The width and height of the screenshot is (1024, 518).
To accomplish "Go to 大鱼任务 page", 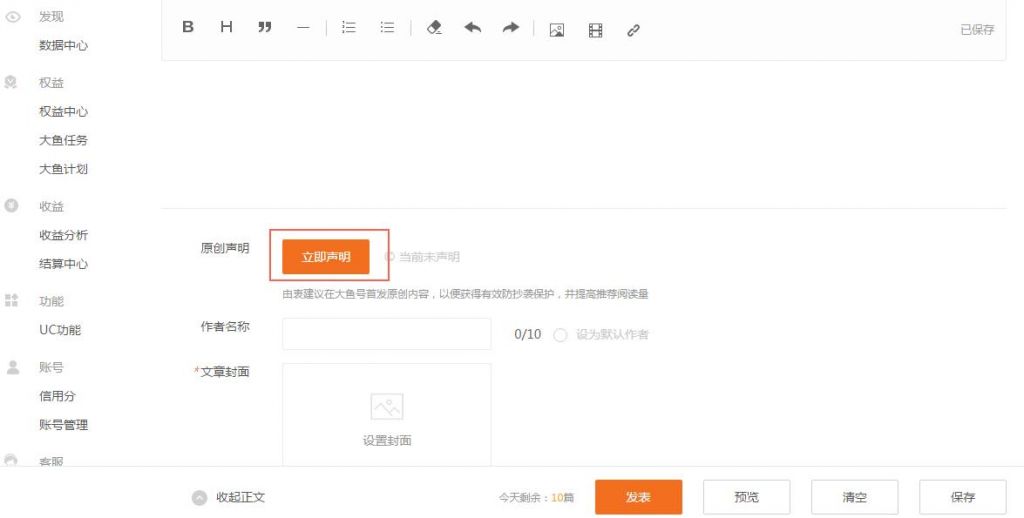I will click(63, 140).
